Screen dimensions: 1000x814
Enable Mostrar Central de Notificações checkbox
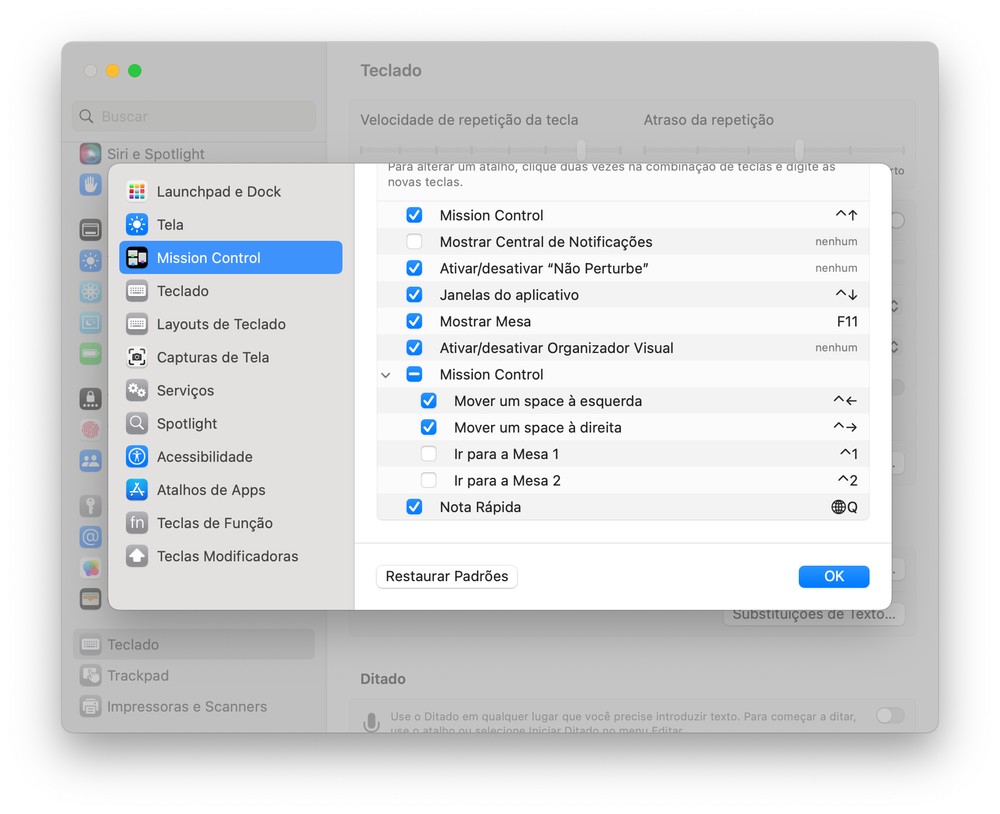[414, 242]
